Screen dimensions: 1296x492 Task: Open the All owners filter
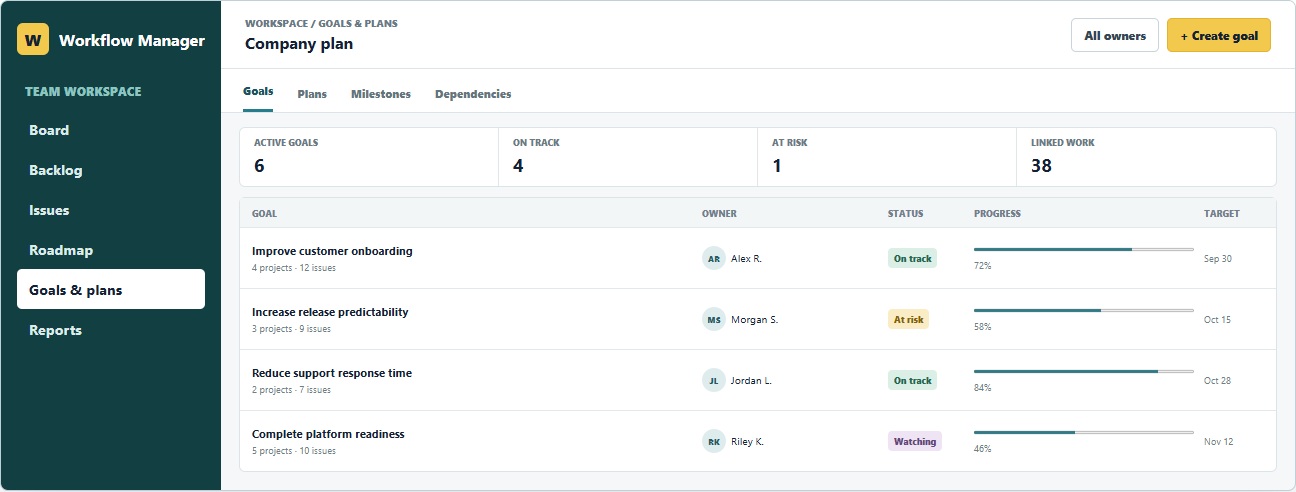[1115, 35]
